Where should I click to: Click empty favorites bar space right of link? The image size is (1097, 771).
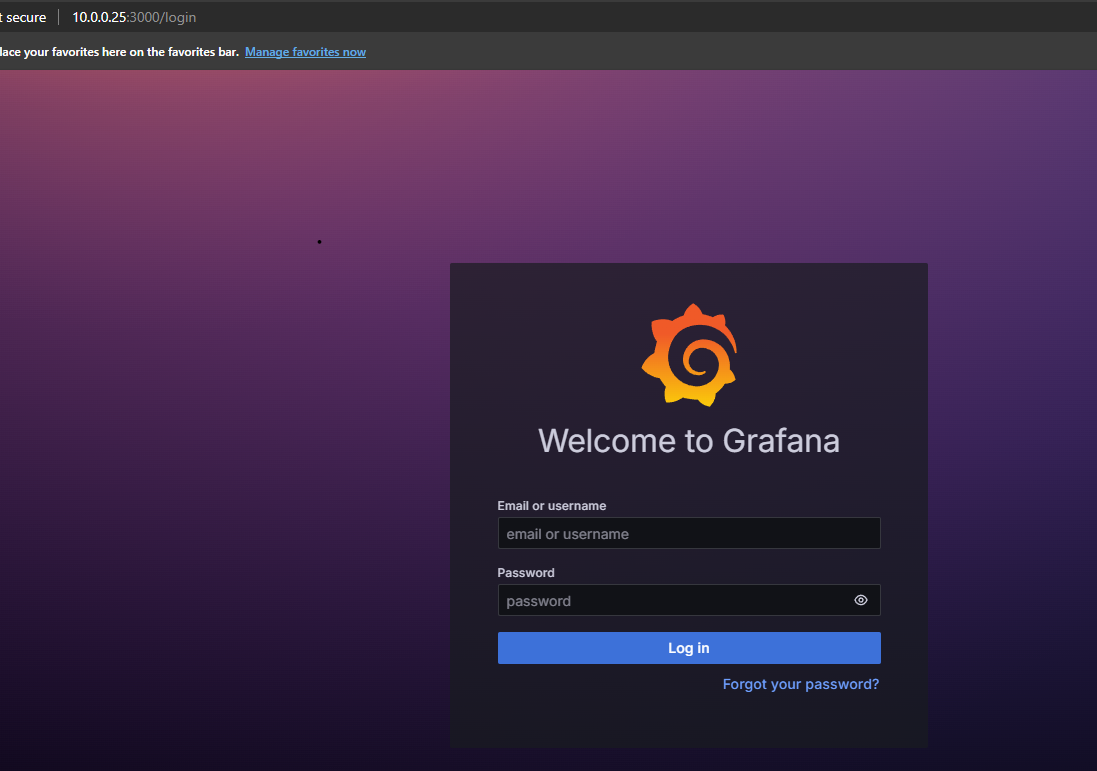coord(700,52)
